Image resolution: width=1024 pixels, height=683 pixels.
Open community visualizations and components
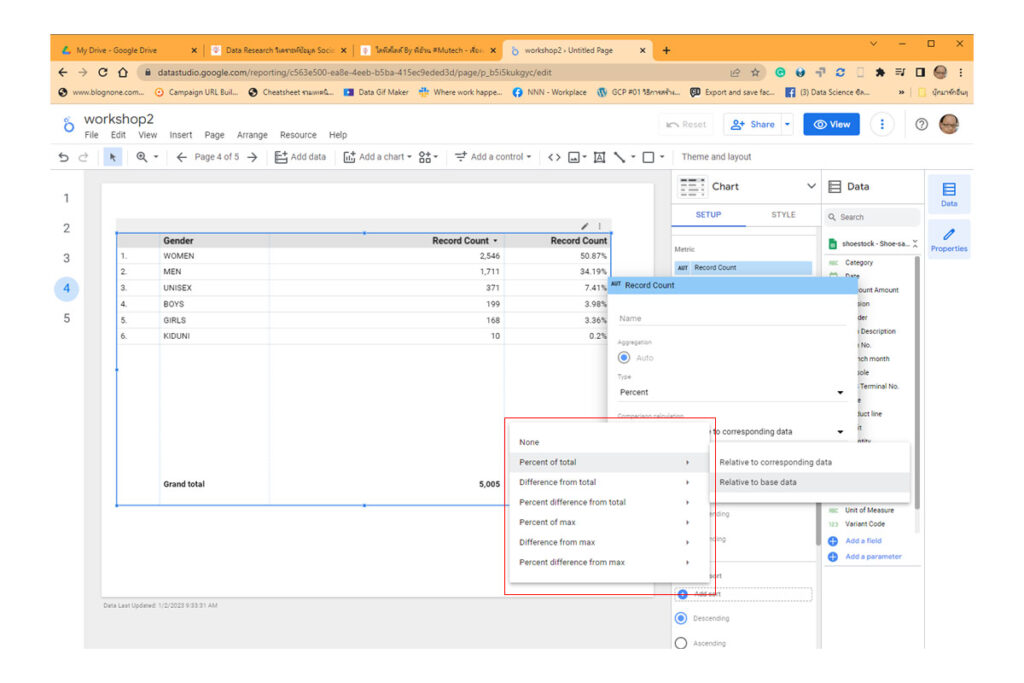click(428, 157)
